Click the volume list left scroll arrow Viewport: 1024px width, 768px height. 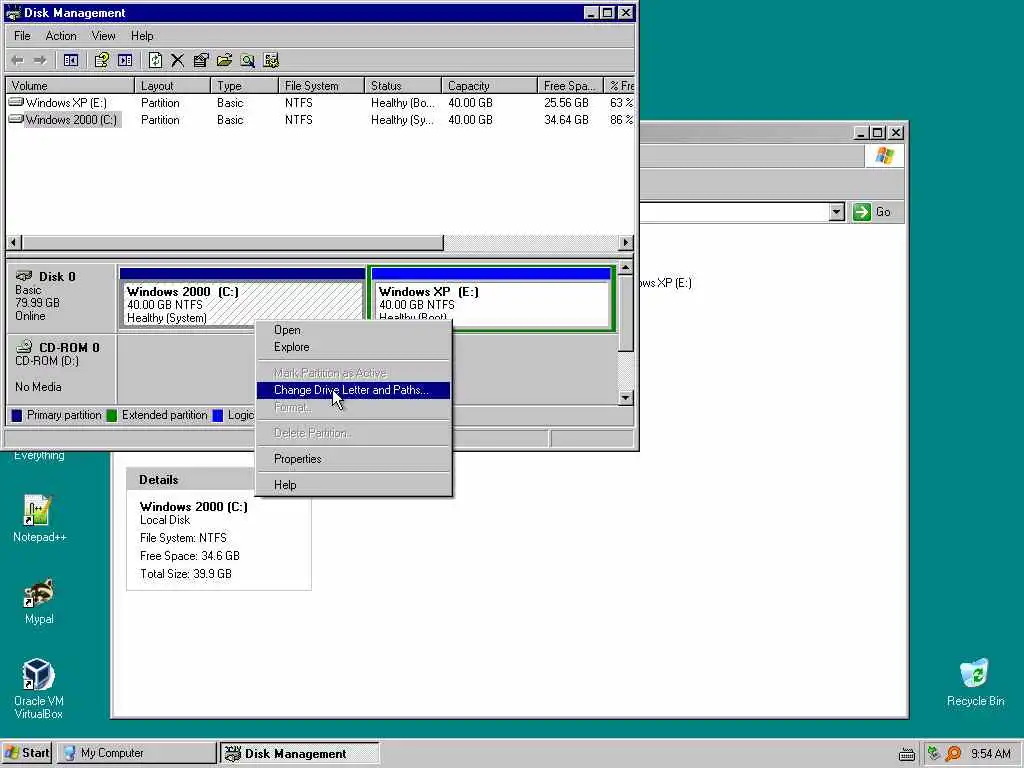coord(13,242)
